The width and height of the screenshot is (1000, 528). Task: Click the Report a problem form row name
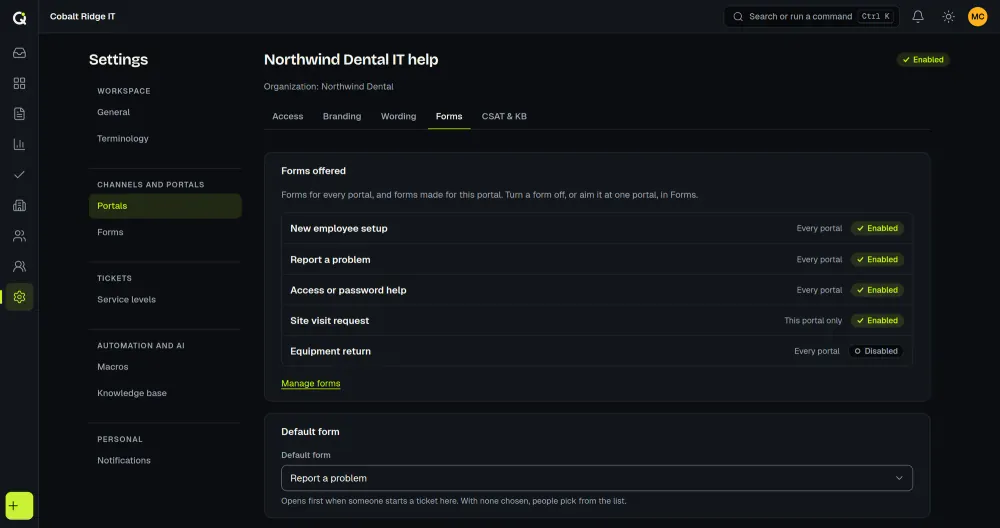pyautogui.click(x=330, y=260)
